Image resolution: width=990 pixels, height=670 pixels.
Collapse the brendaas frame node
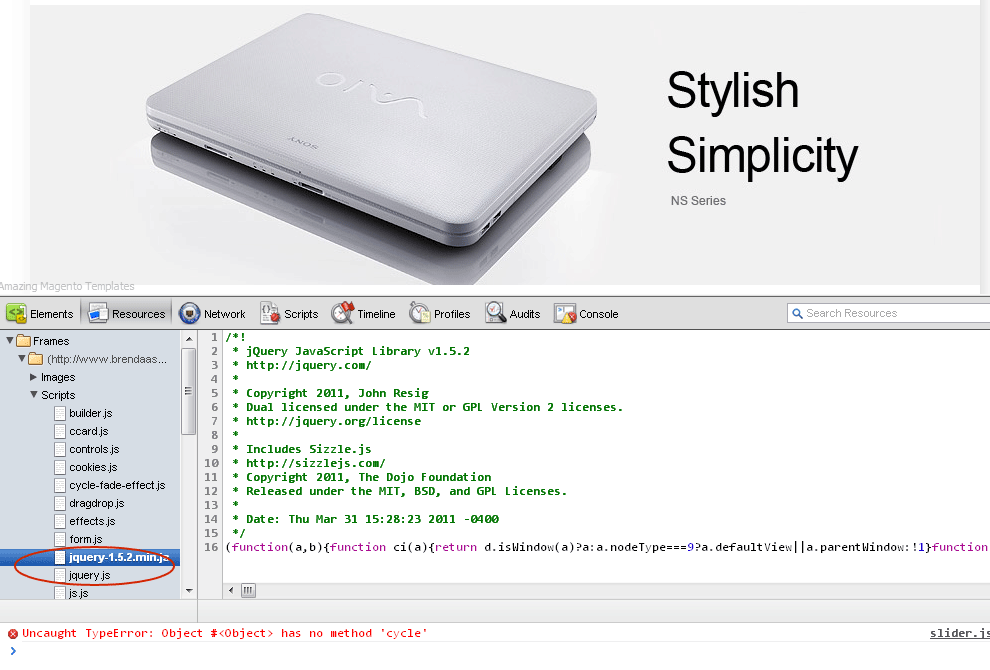click(21, 359)
